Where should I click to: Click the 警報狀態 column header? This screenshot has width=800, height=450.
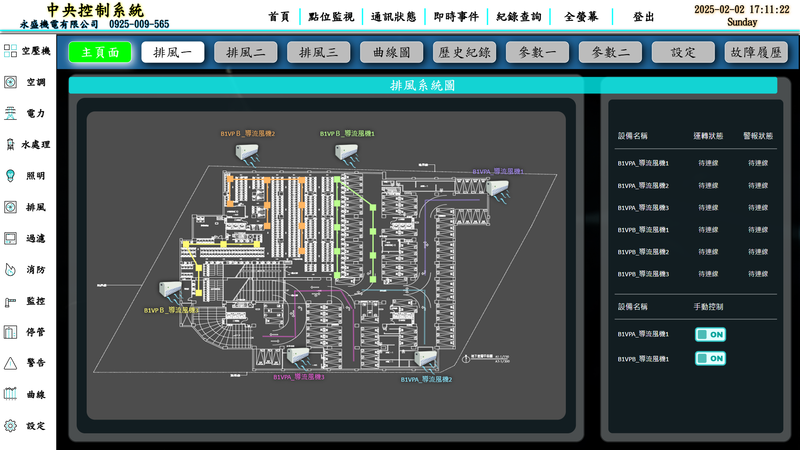[758, 136]
